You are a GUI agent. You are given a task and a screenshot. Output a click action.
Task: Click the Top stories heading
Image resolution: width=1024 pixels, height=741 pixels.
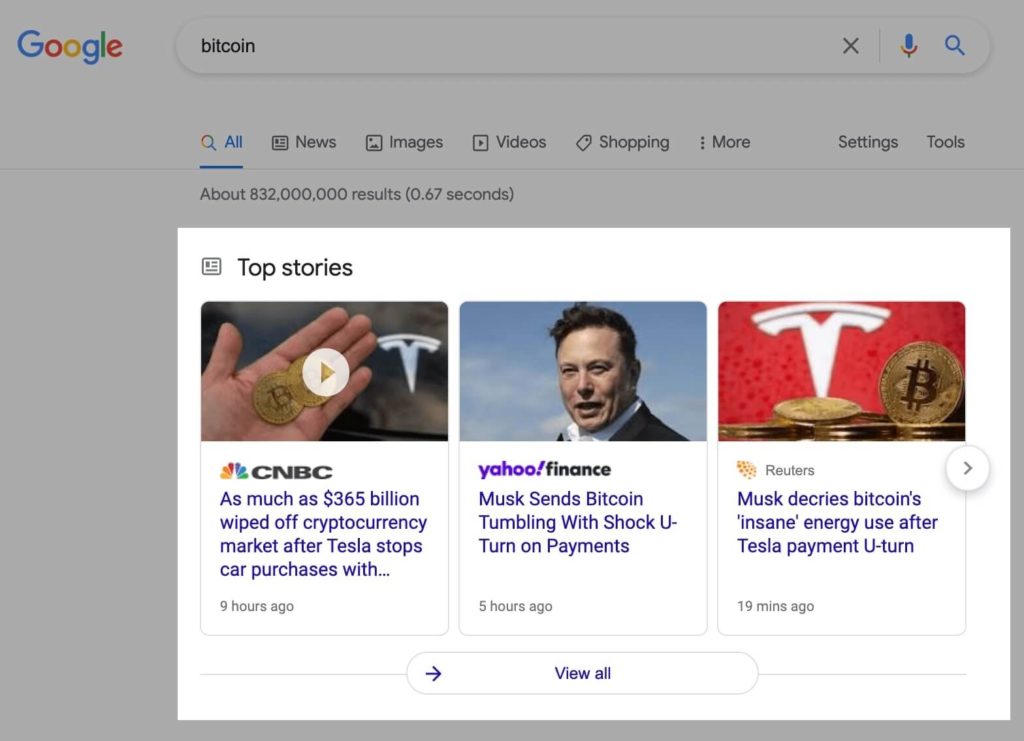click(295, 268)
